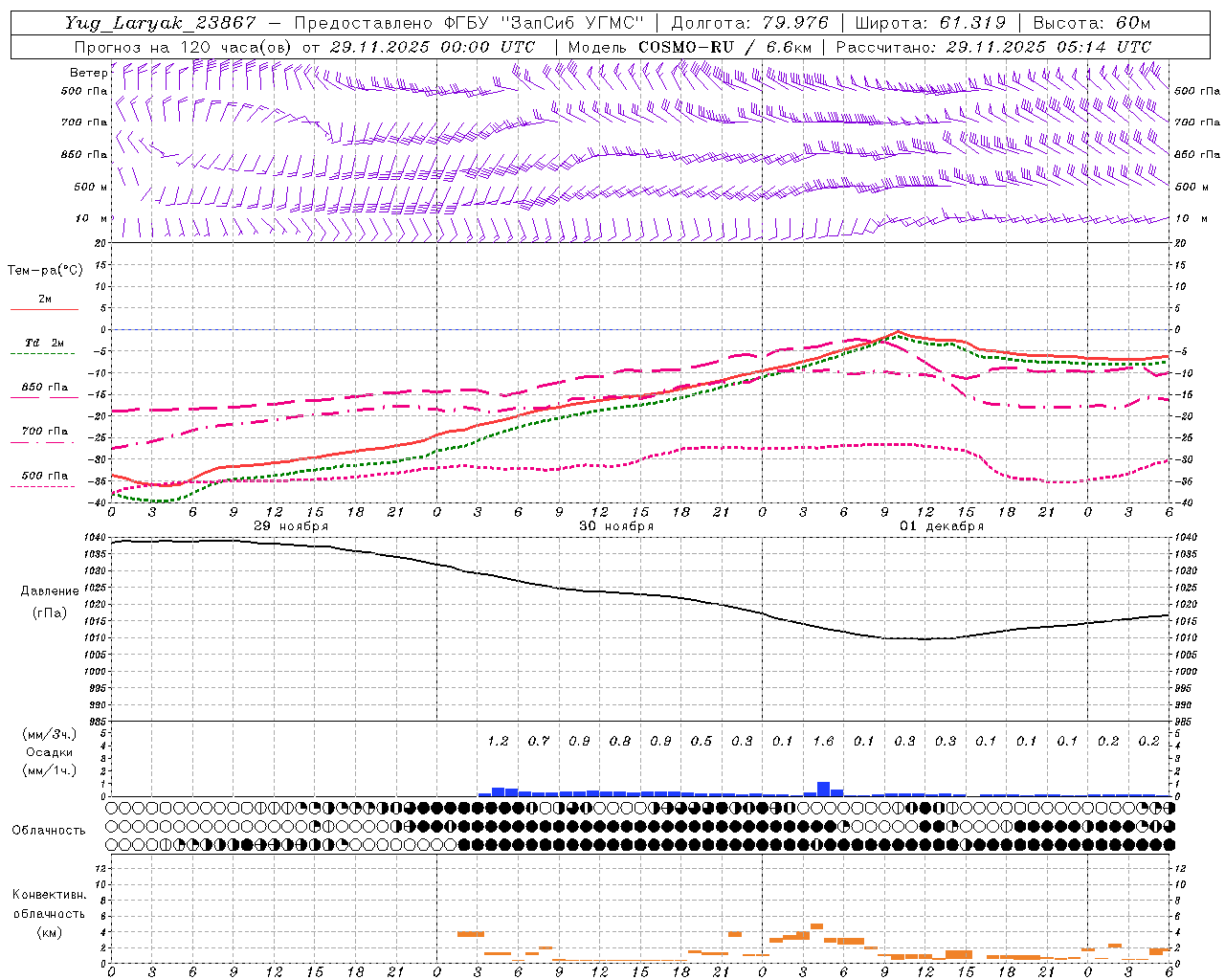Click the 0.7 precipitation total value

tap(539, 741)
